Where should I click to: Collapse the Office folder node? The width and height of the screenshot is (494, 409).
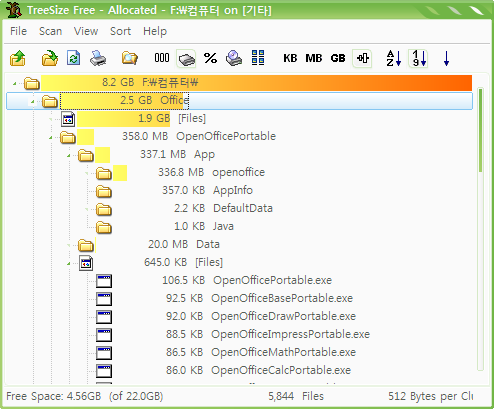32,101
